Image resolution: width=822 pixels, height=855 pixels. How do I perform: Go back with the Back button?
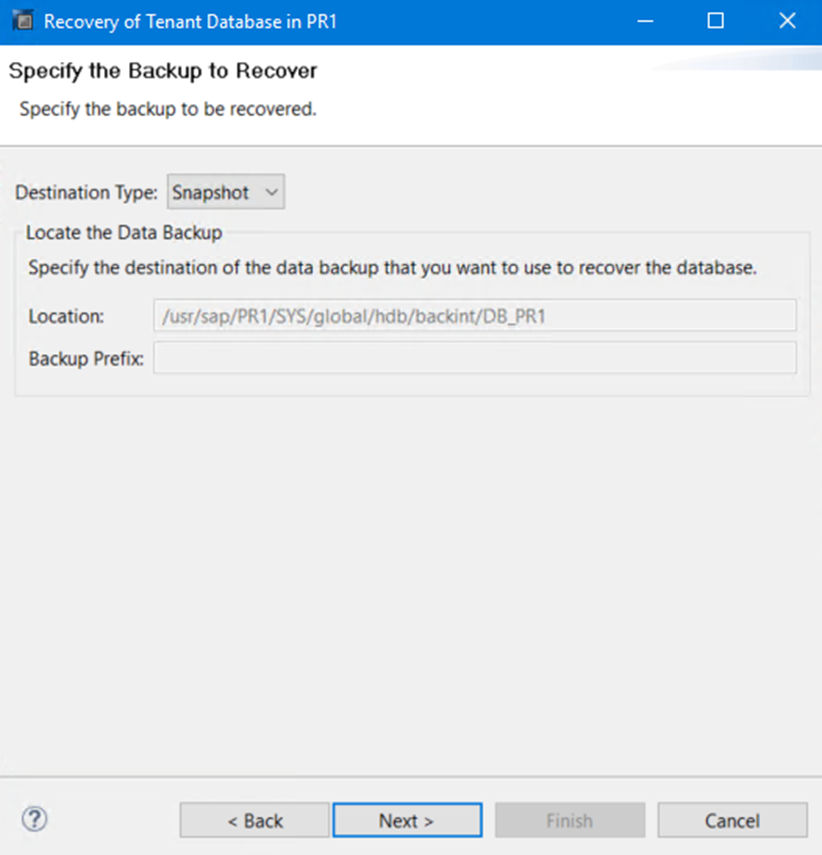254,820
